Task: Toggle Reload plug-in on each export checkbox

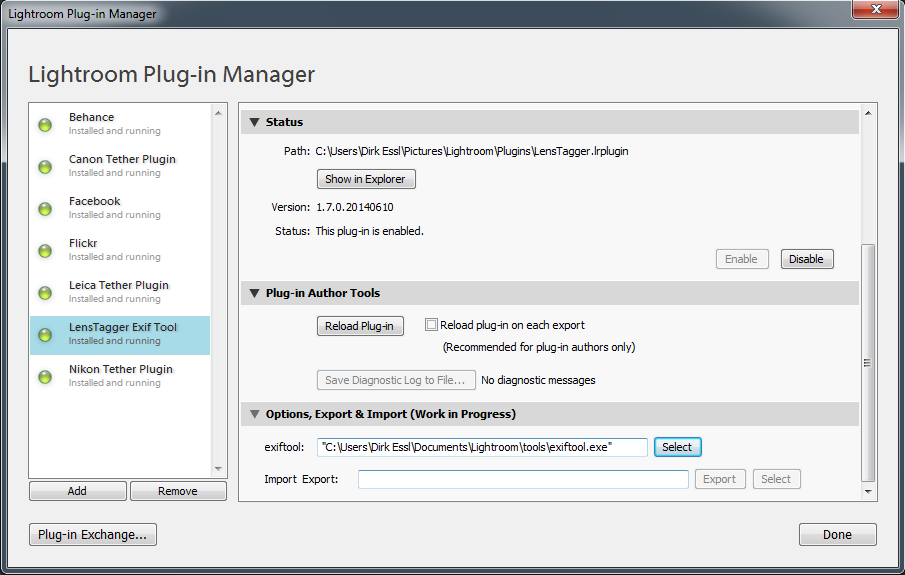Action: [431, 324]
